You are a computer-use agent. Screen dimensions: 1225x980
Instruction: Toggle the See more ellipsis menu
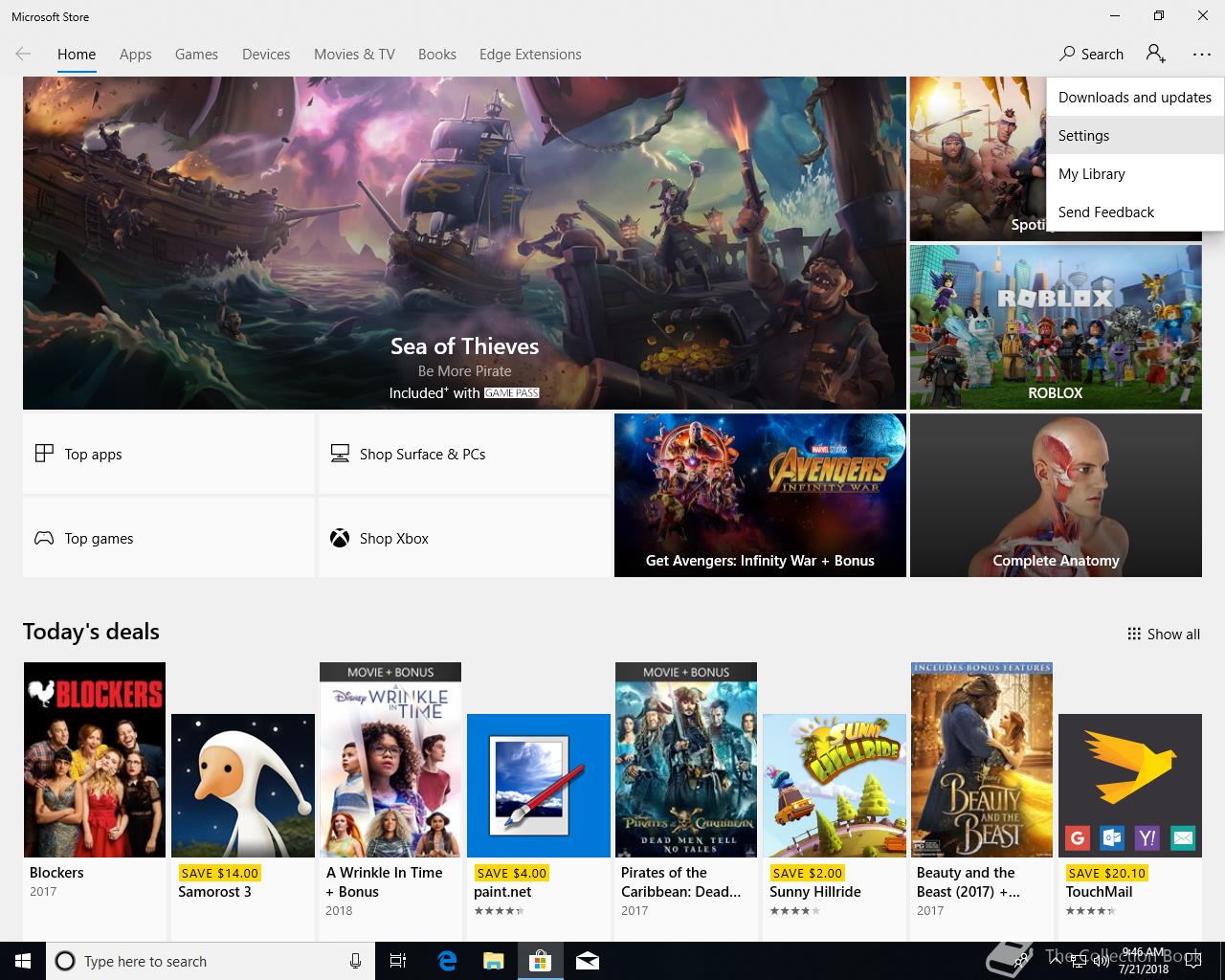[1202, 55]
